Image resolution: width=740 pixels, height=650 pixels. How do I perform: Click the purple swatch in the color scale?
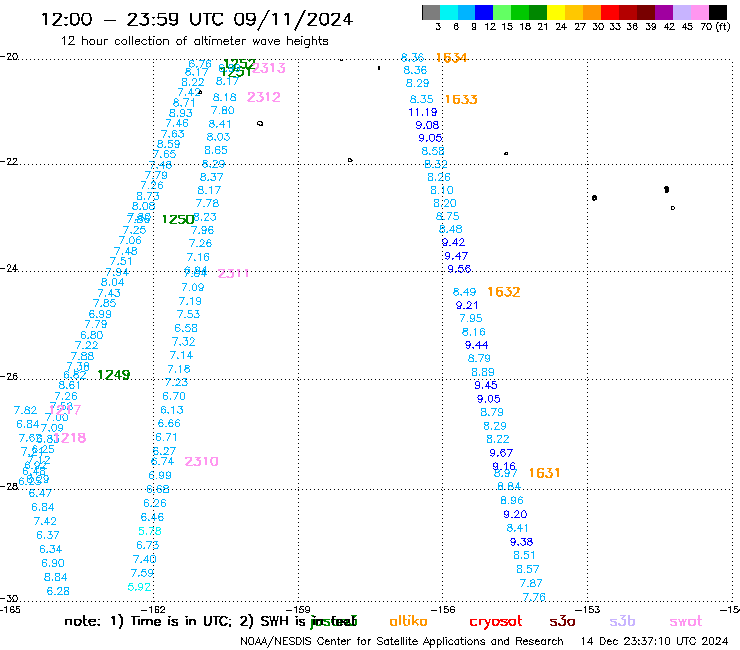(663, 12)
